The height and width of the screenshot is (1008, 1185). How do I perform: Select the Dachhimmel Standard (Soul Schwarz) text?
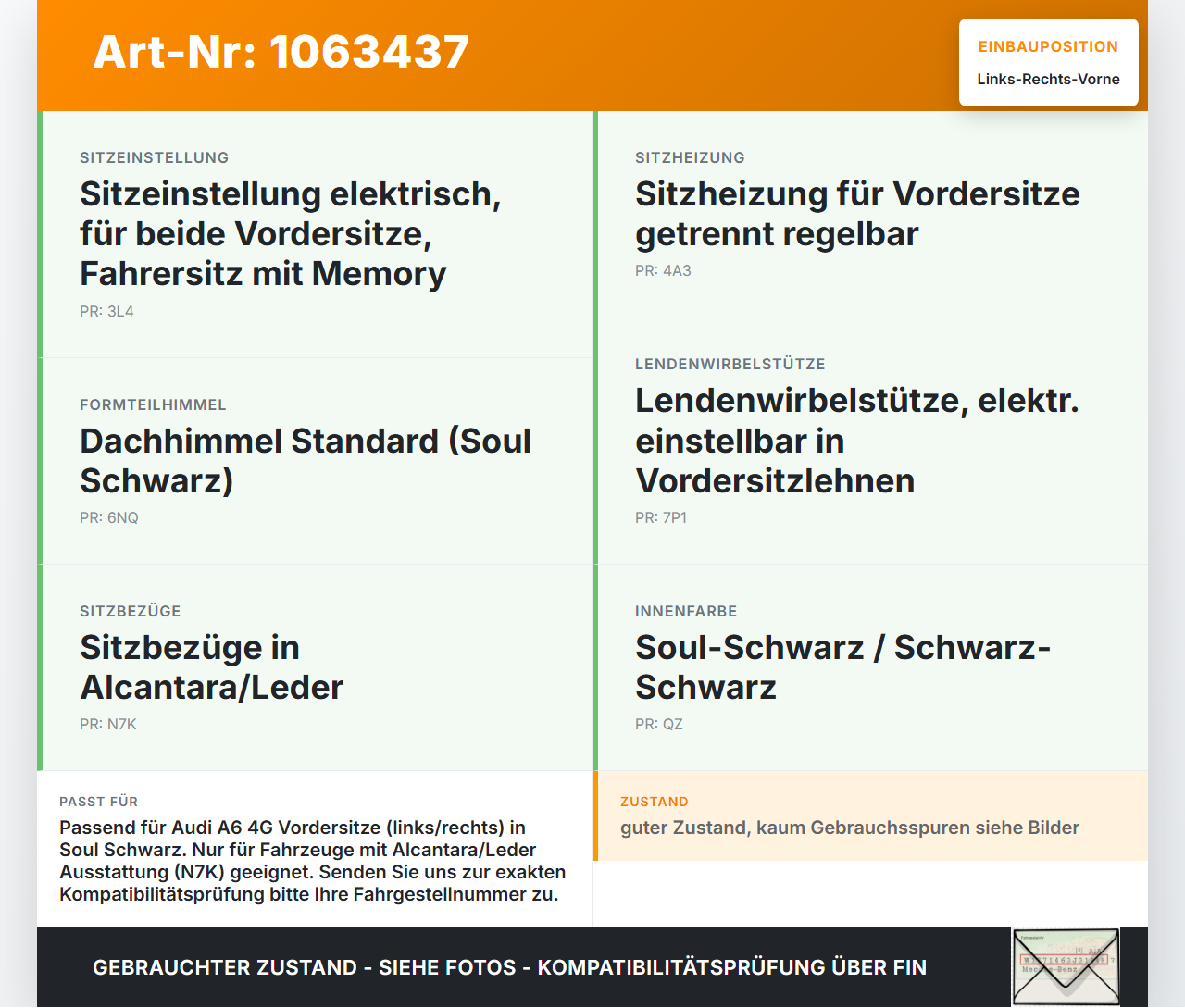pos(306,461)
